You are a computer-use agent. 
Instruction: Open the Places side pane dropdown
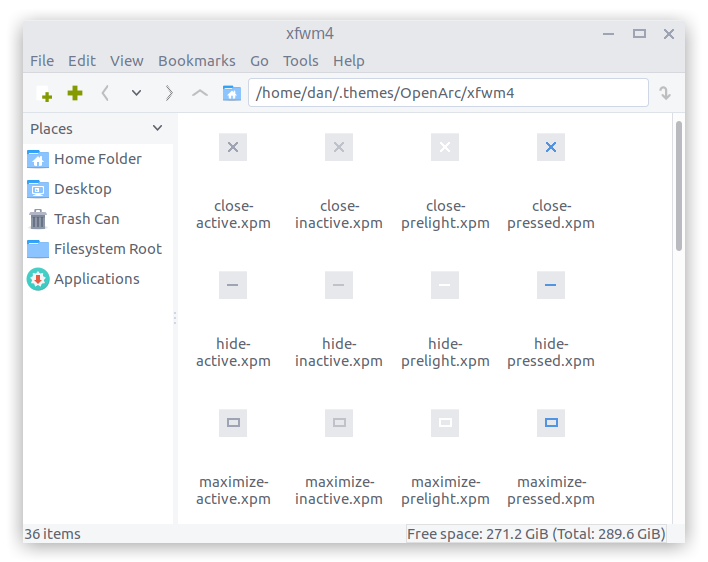point(158,128)
